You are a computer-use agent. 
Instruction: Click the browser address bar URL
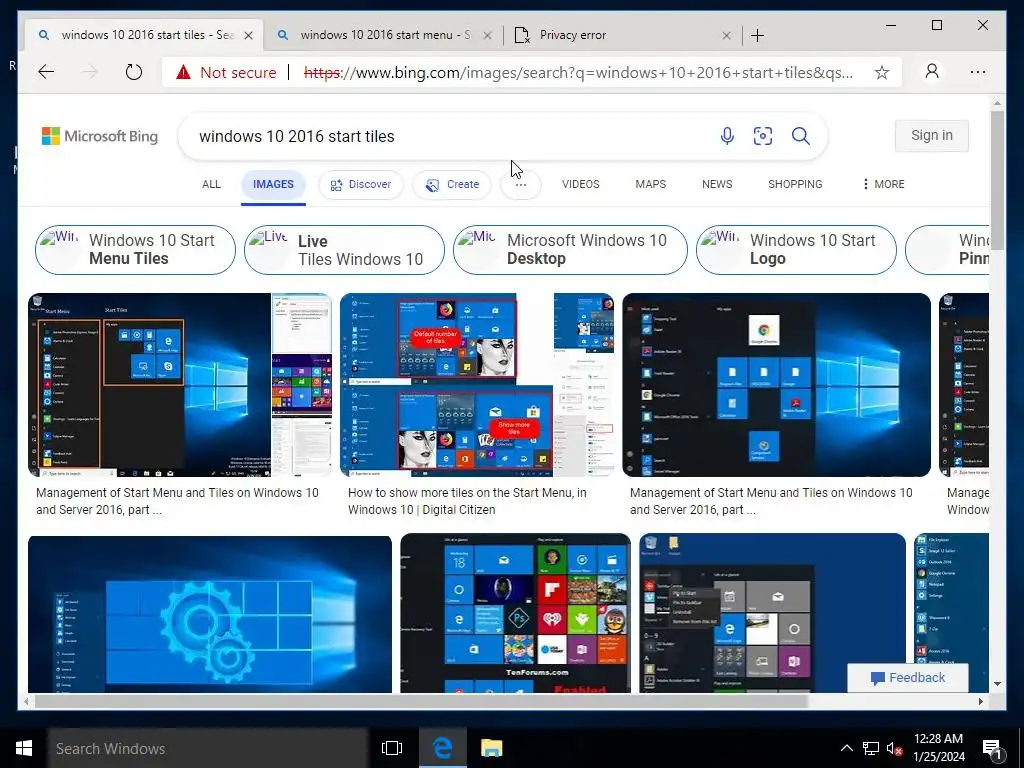pos(579,72)
